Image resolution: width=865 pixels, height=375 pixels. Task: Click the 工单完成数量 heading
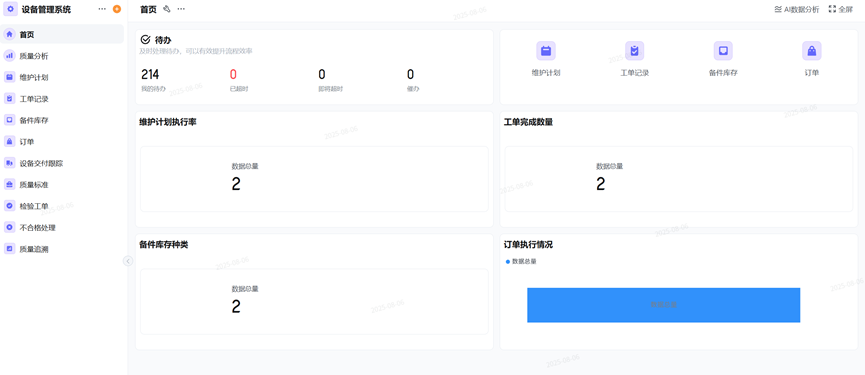click(x=528, y=122)
